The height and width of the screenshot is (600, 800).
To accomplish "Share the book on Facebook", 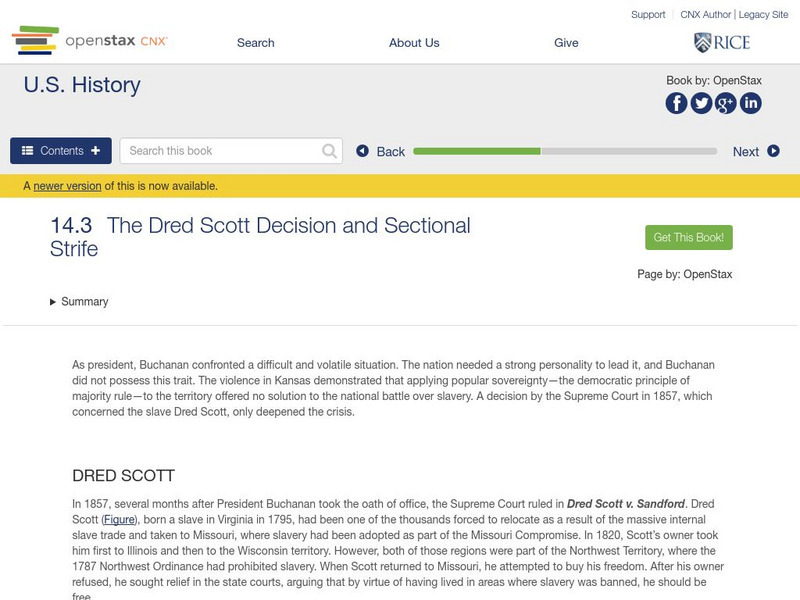I will [x=677, y=103].
